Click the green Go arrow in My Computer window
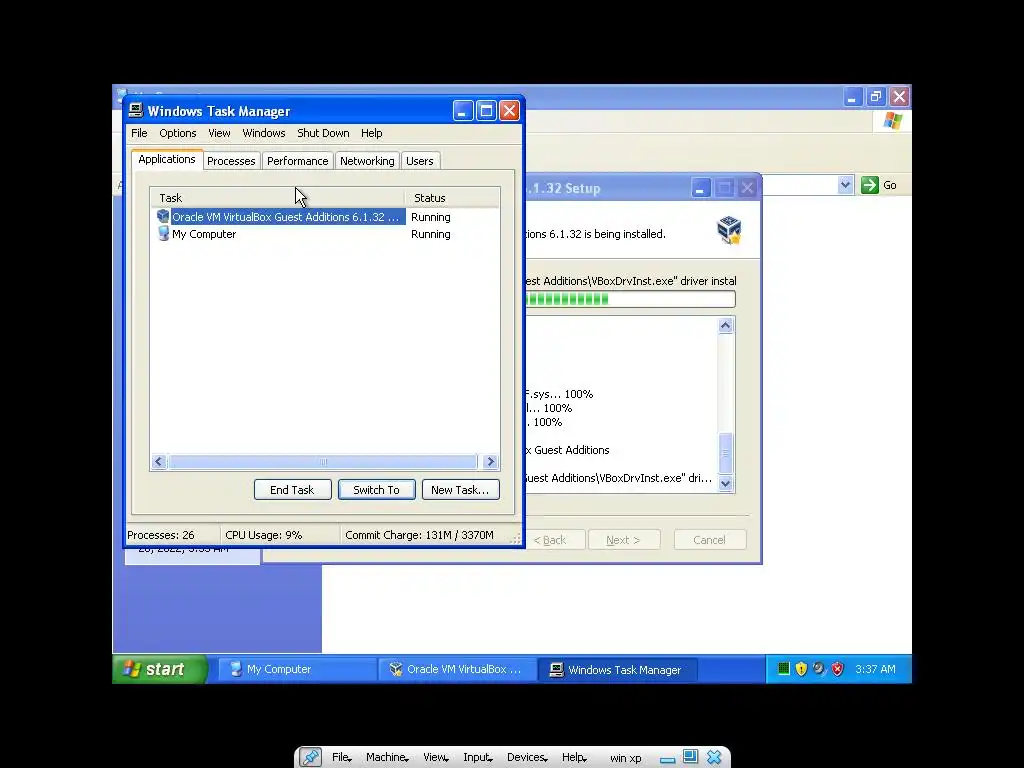This screenshot has height=768, width=1024. pyautogui.click(x=869, y=185)
